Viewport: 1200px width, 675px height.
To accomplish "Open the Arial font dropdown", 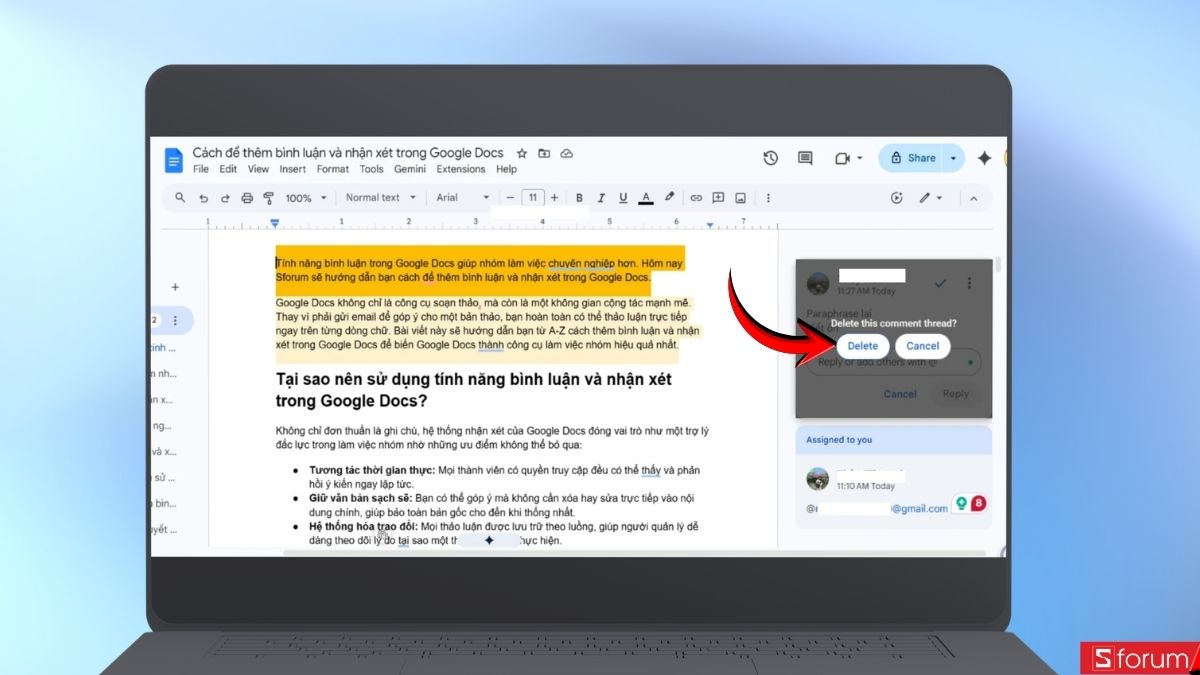I will (463, 198).
